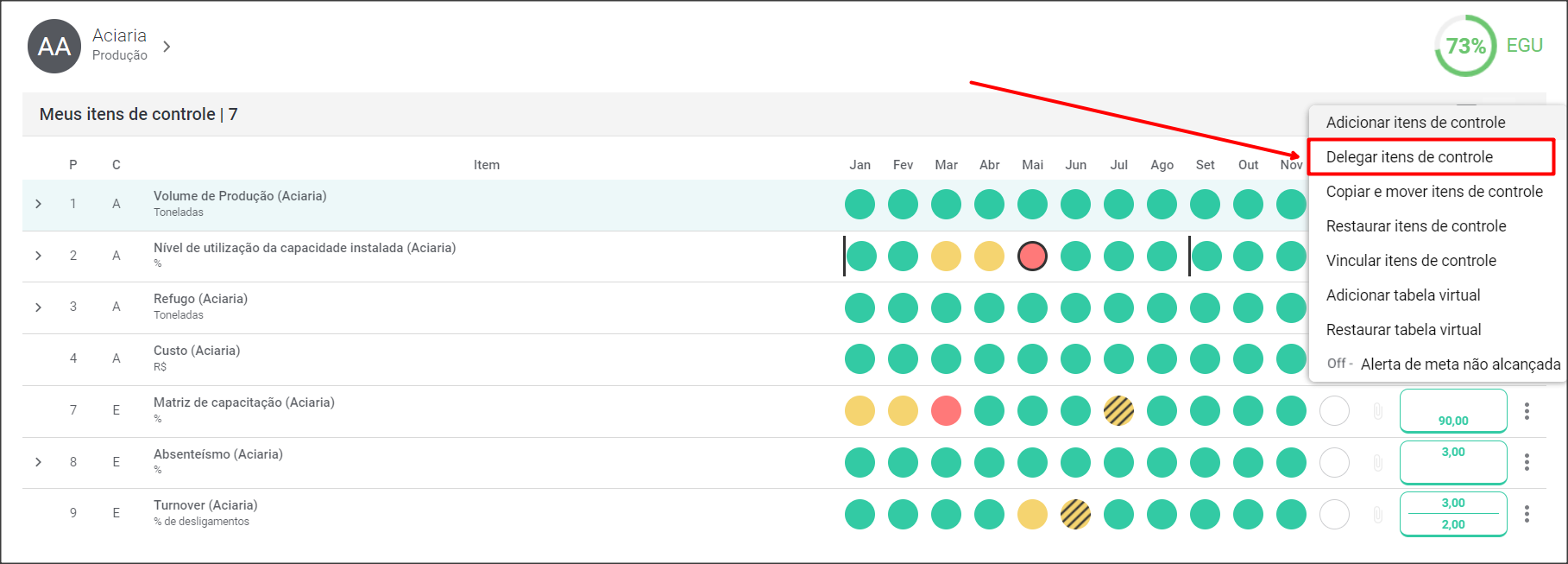Select Adicionar tabela virtual from menu
Viewport: 1568px width, 564px height.
point(1402,295)
